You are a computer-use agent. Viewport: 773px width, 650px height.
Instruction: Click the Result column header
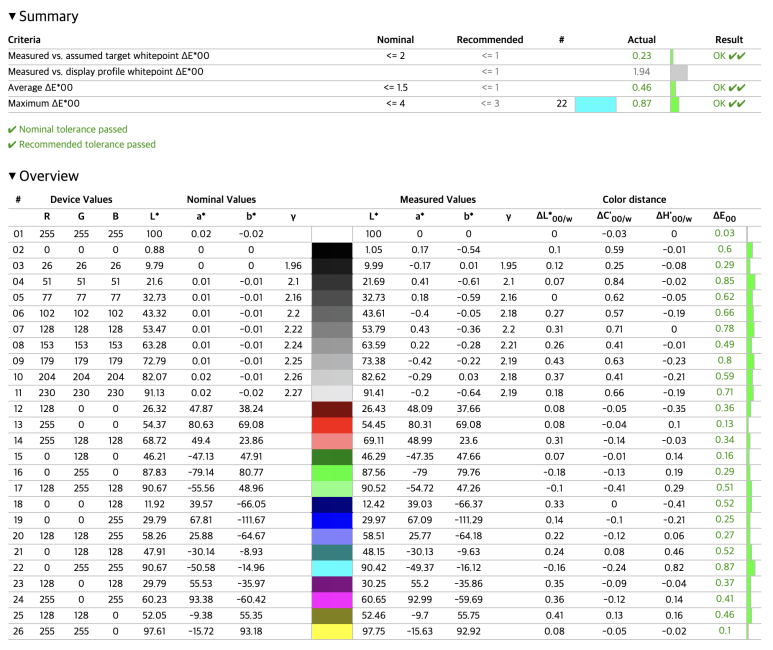point(729,40)
